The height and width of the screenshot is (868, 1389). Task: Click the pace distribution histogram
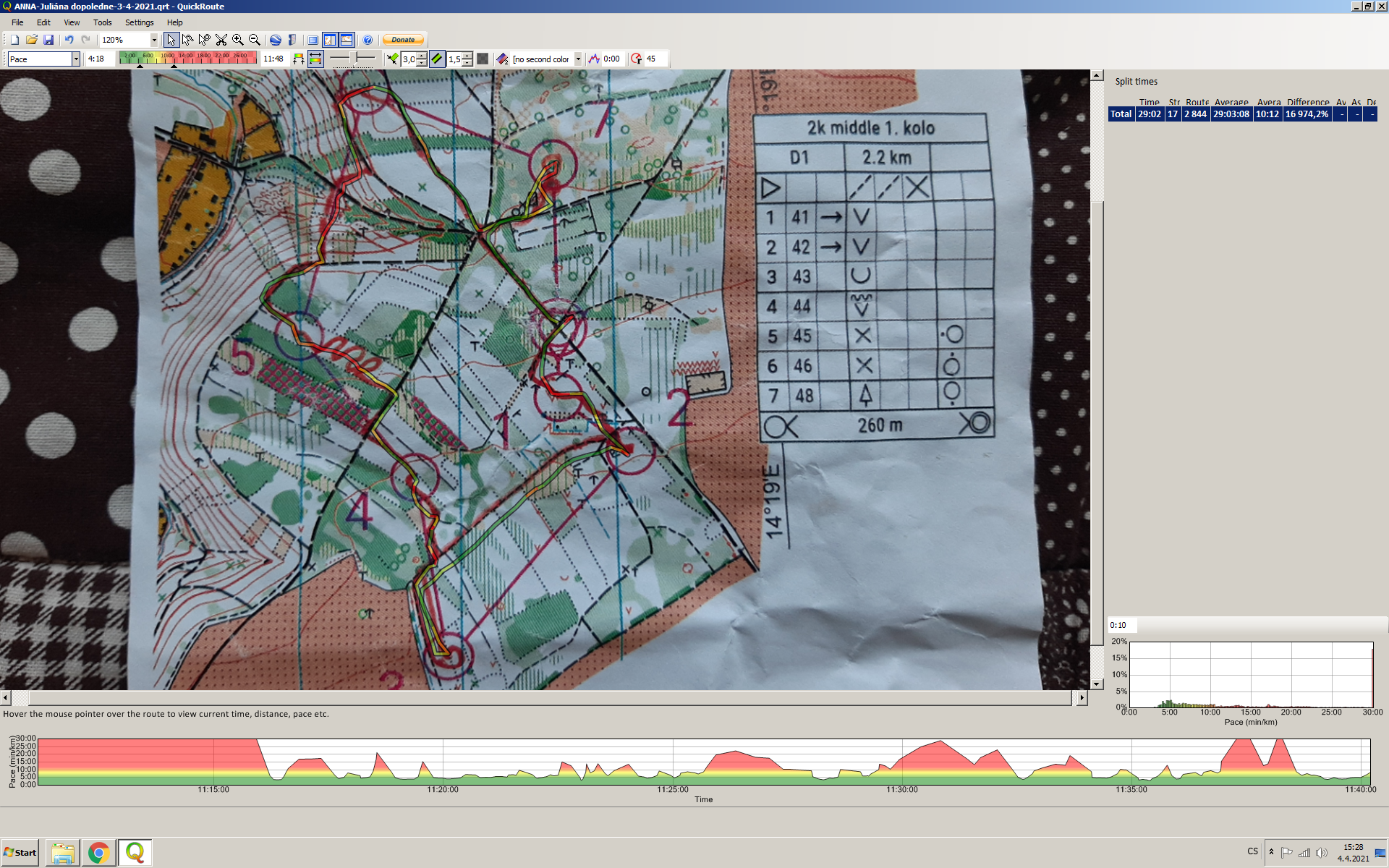click(1251, 675)
